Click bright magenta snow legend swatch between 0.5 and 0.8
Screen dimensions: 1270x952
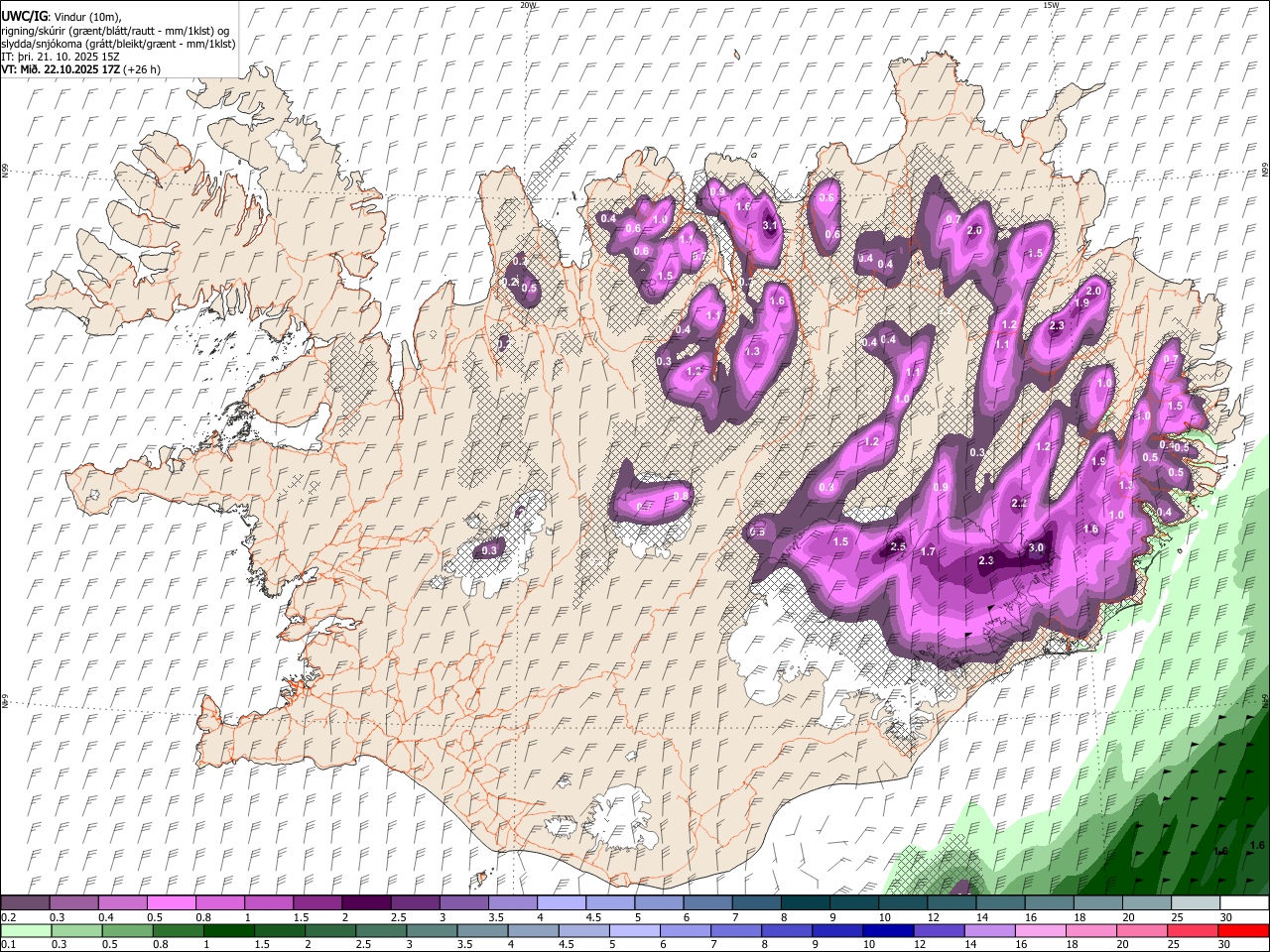(x=172, y=903)
